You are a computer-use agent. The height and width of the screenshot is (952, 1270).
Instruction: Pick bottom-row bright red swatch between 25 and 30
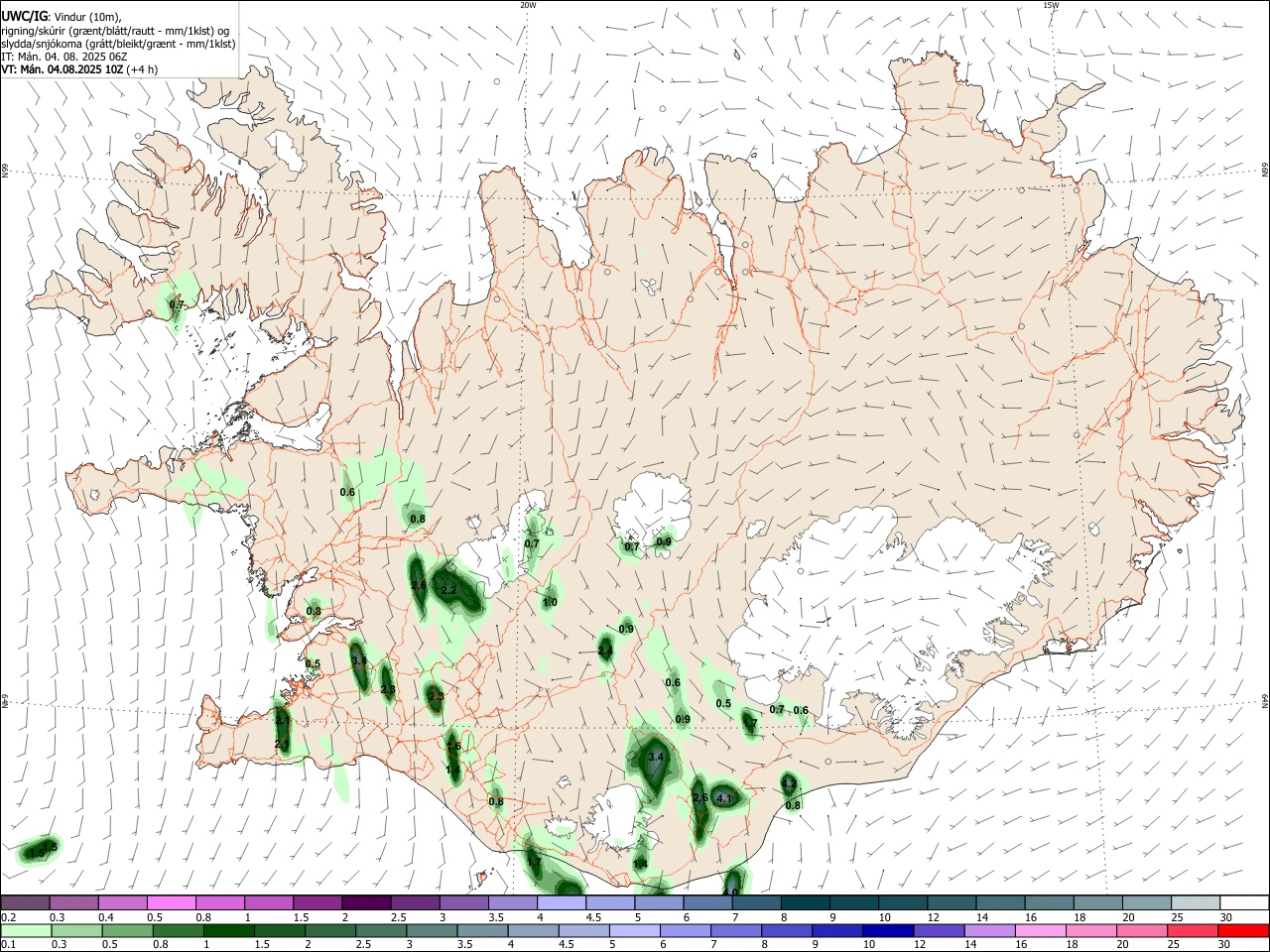(x=1195, y=930)
